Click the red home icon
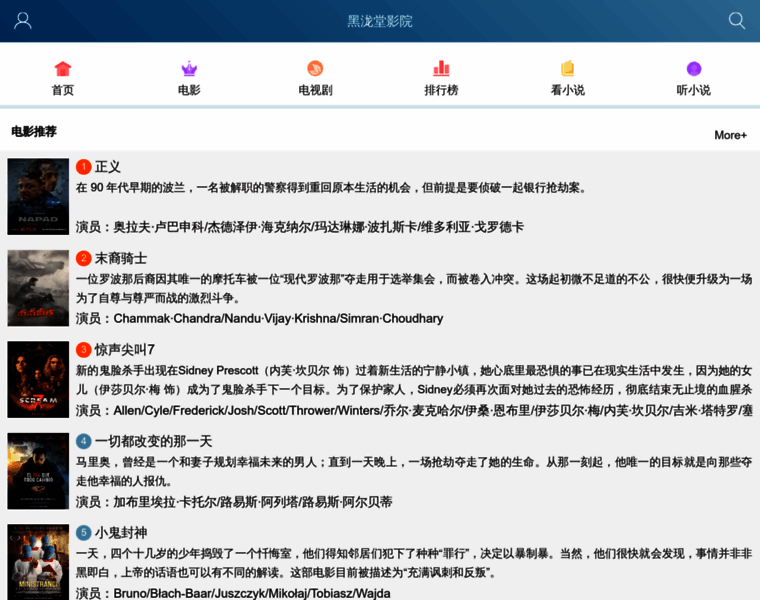The width and height of the screenshot is (760, 600). [63, 69]
